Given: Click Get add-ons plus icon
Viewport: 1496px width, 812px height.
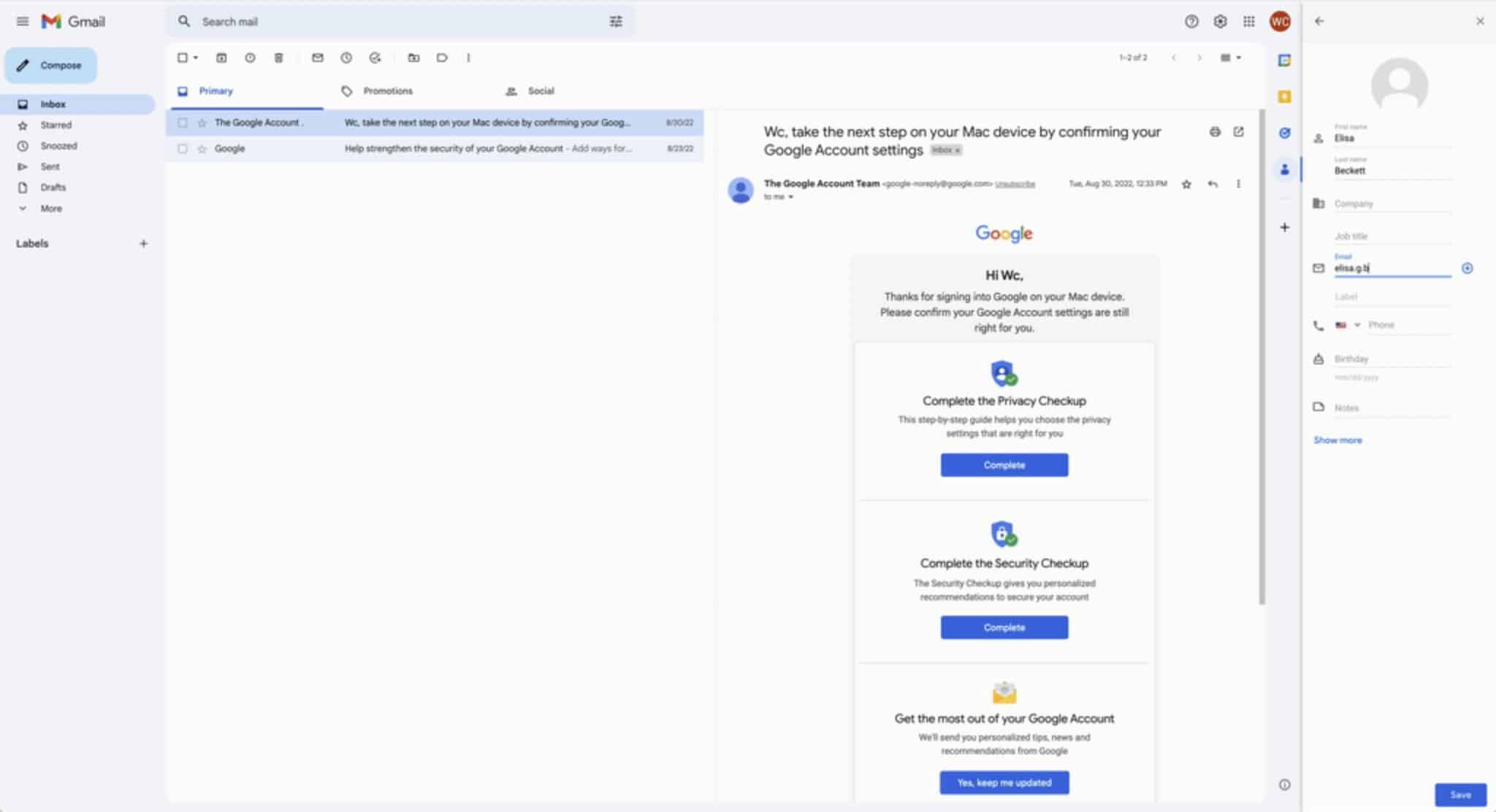Looking at the screenshot, I should coord(1284,227).
